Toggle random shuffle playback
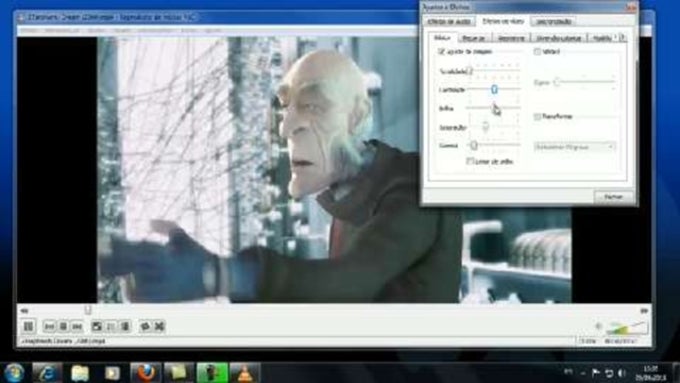Viewport: 680px width, 383px height. pos(159,326)
